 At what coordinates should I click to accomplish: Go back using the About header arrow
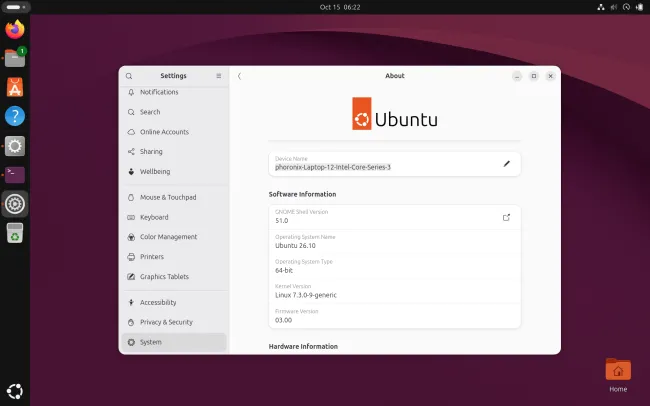(239, 76)
